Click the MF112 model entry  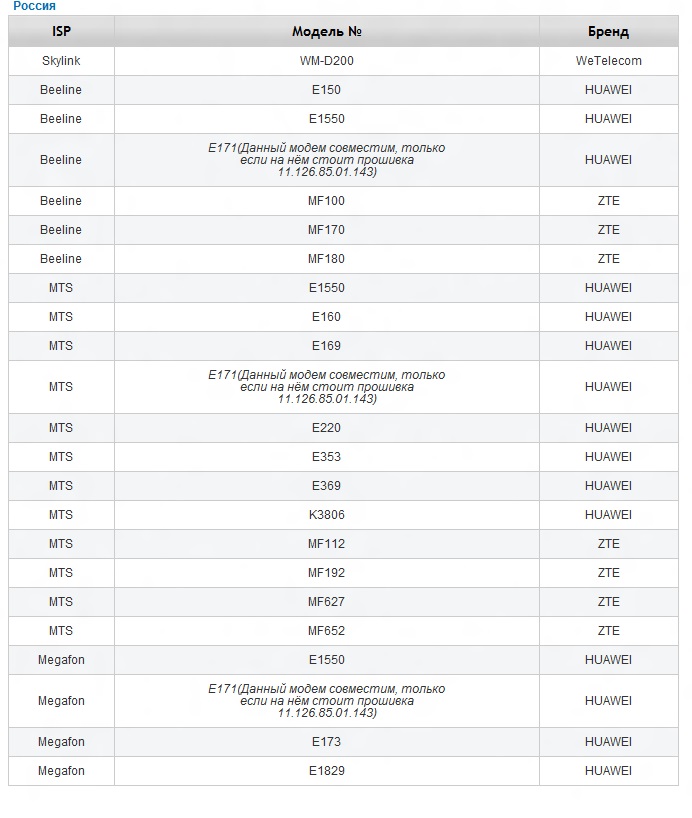326,544
